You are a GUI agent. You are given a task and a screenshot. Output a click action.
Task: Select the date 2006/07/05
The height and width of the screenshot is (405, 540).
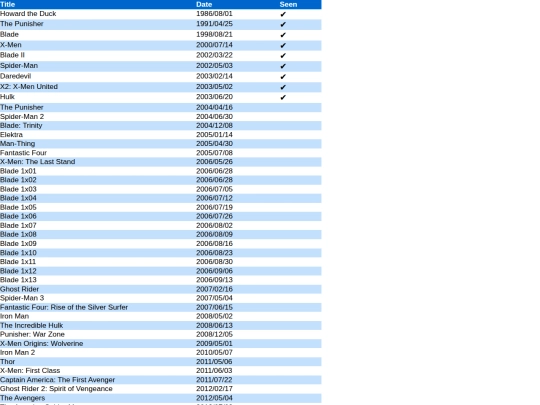(x=214, y=189)
